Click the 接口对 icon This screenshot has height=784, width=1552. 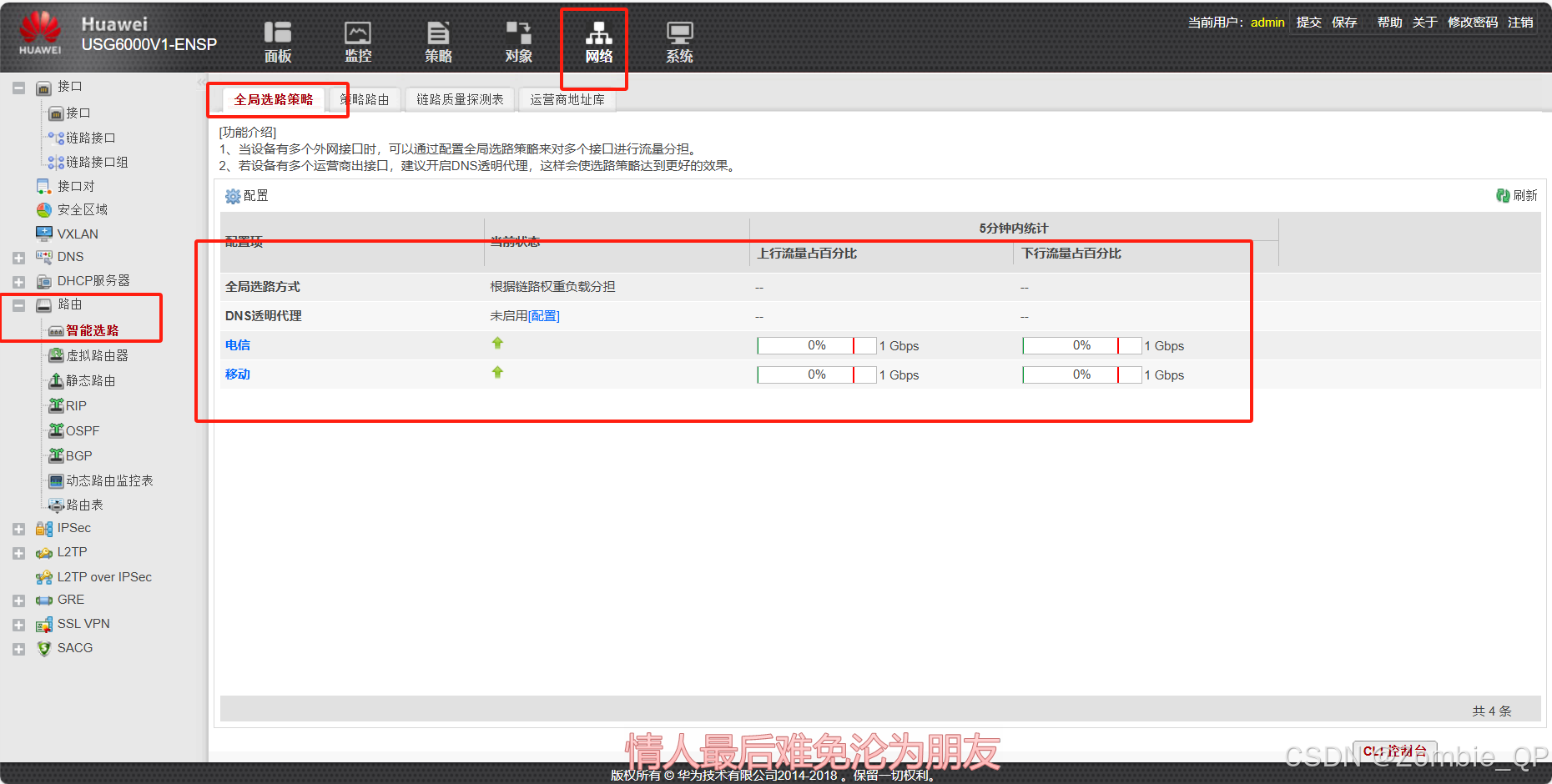44,186
